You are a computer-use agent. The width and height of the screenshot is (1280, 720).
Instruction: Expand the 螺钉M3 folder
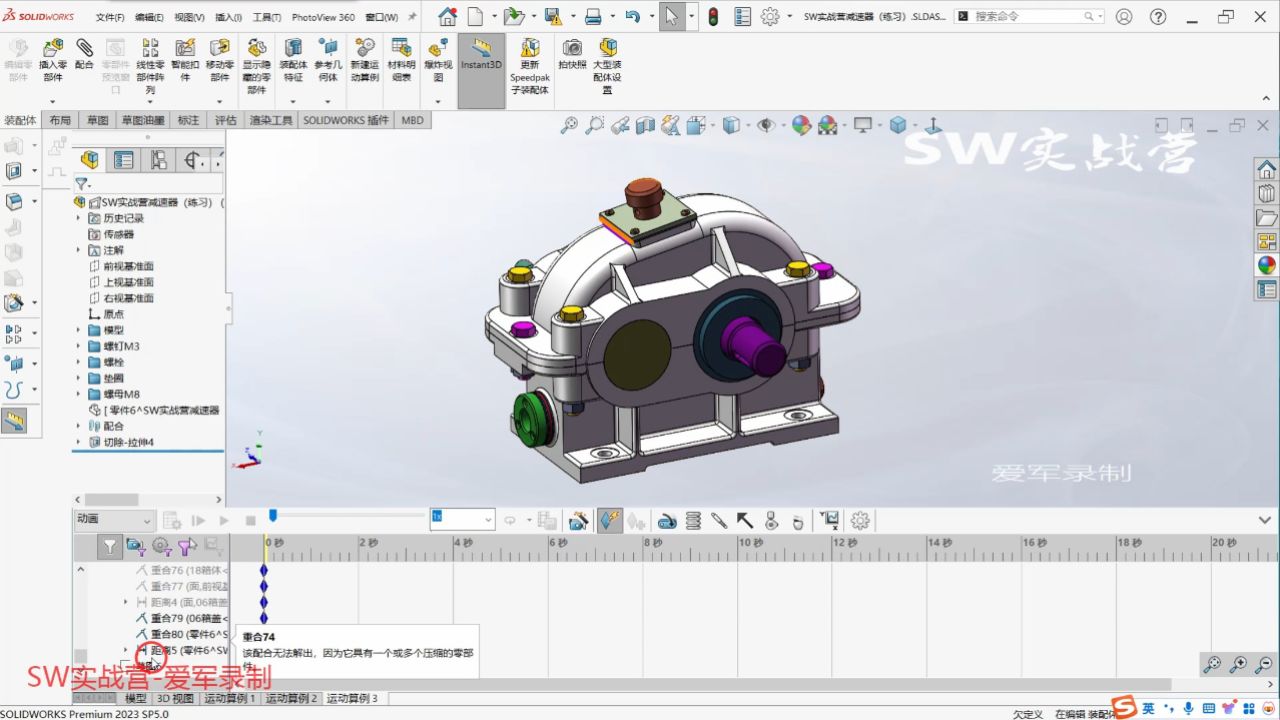click(80, 346)
